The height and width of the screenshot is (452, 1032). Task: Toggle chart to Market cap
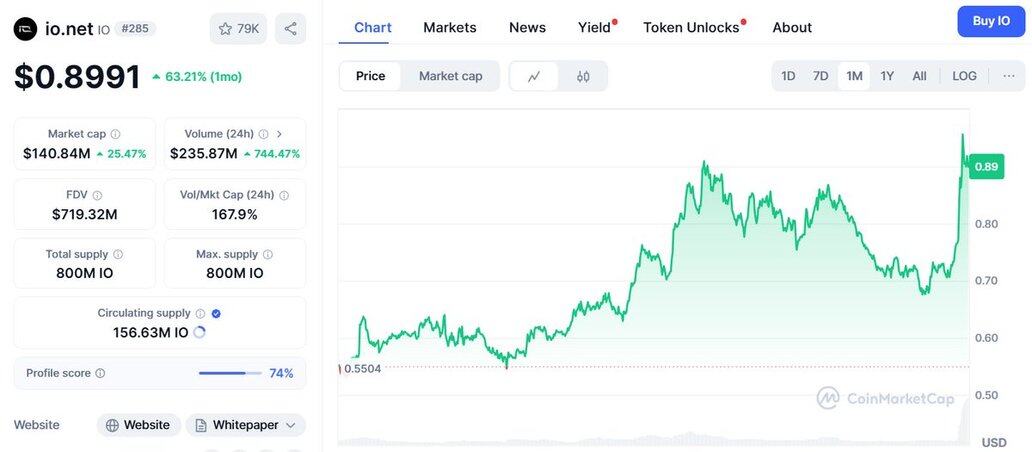coord(450,76)
